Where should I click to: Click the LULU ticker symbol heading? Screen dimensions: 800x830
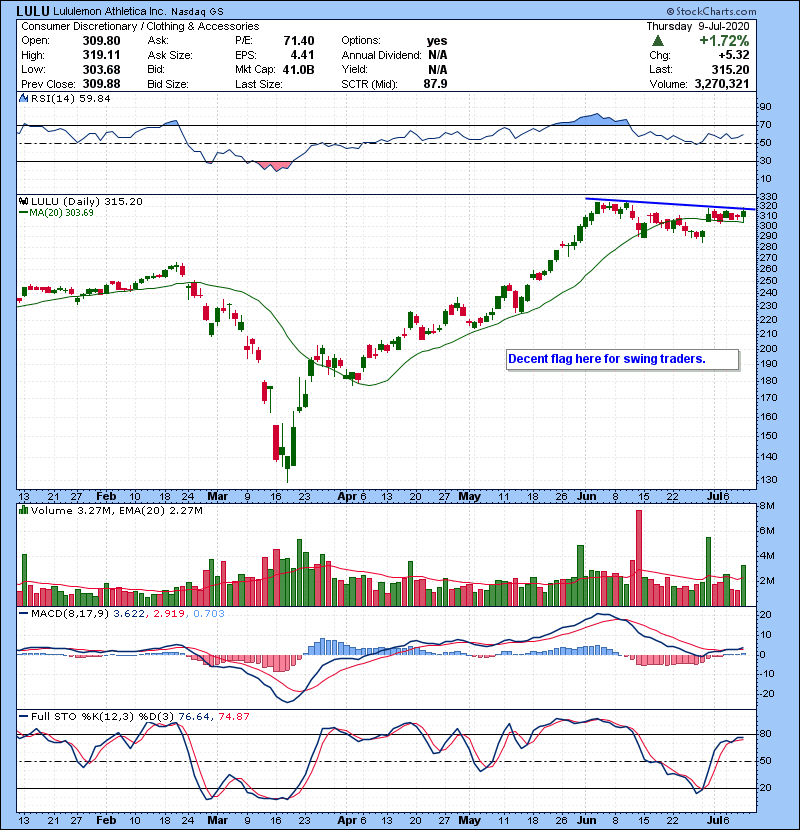pos(33,10)
